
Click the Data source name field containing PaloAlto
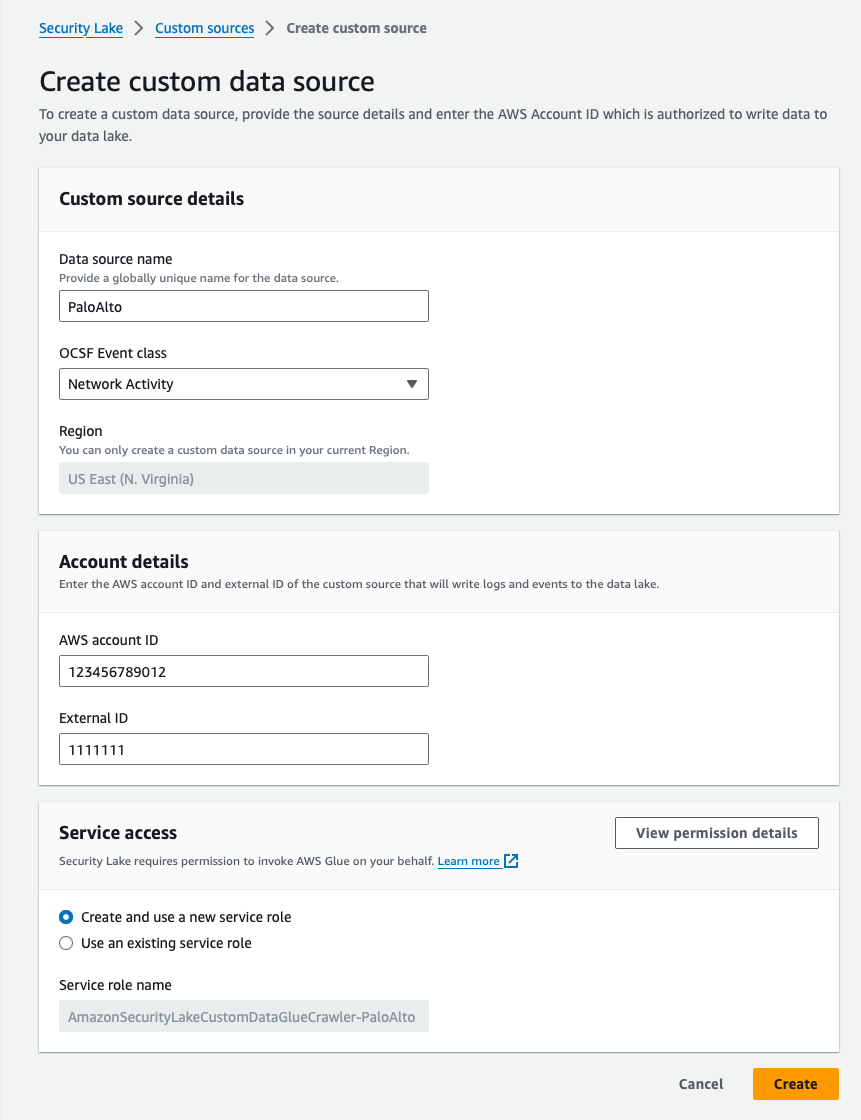(x=244, y=306)
